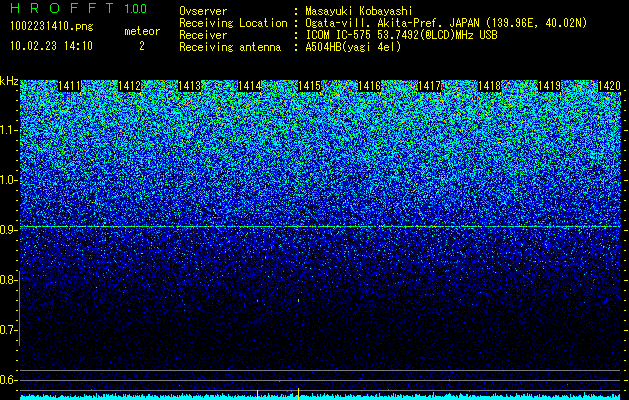Click the 1.0.0 version number
This screenshot has height=400, width=629.
click(x=135, y=8)
